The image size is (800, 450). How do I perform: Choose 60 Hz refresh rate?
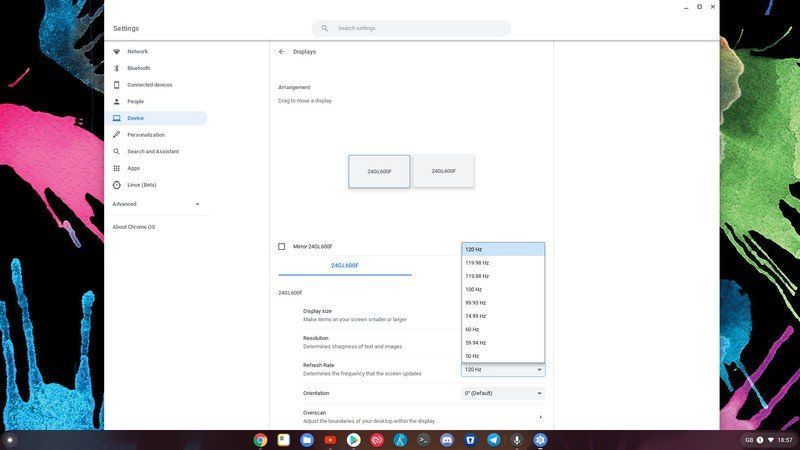click(x=503, y=329)
